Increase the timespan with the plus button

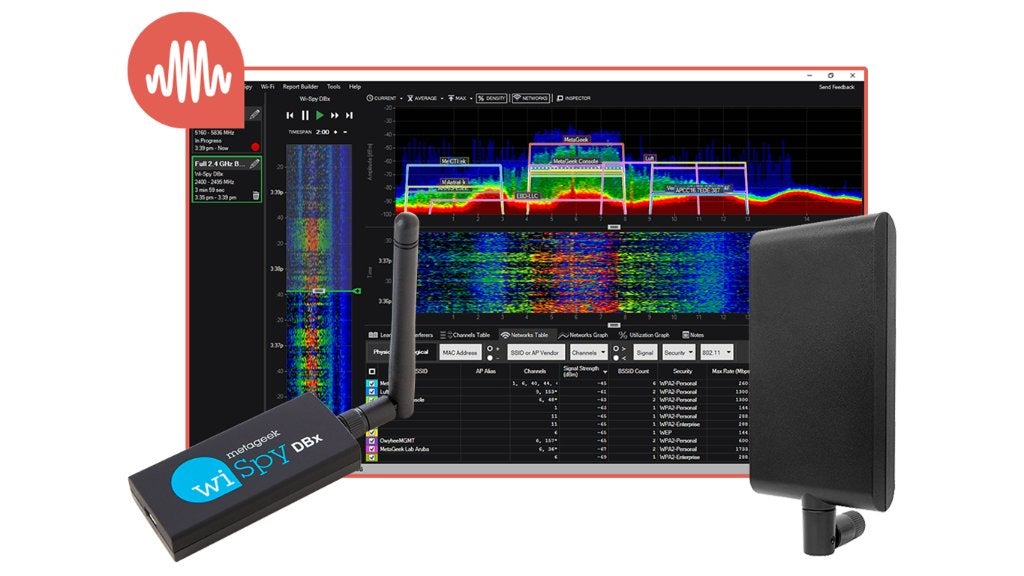coord(336,132)
